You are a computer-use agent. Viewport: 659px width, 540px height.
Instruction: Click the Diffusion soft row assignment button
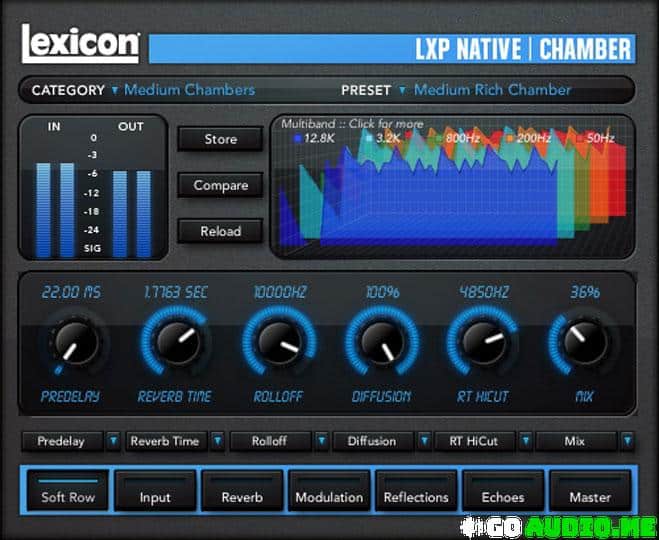pyautogui.click(x=372, y=441)
